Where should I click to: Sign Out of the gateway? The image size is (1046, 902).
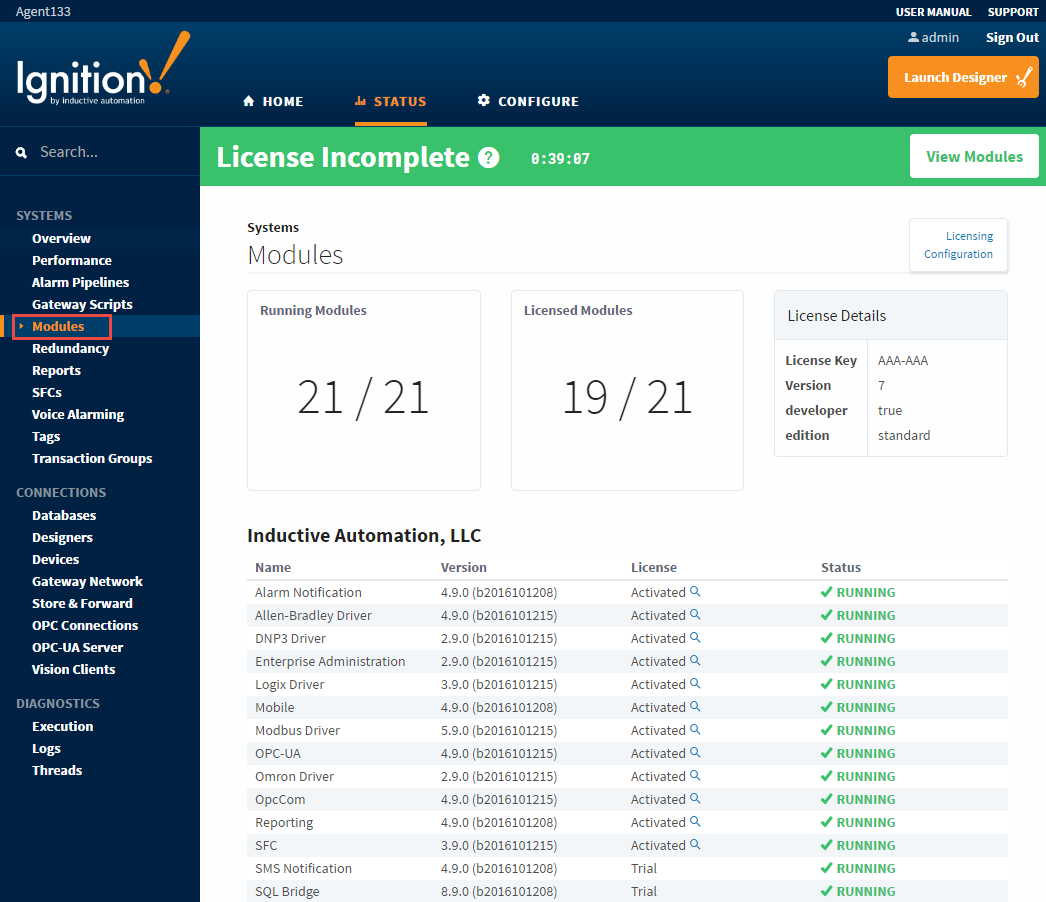click(x=1011, y=37)
